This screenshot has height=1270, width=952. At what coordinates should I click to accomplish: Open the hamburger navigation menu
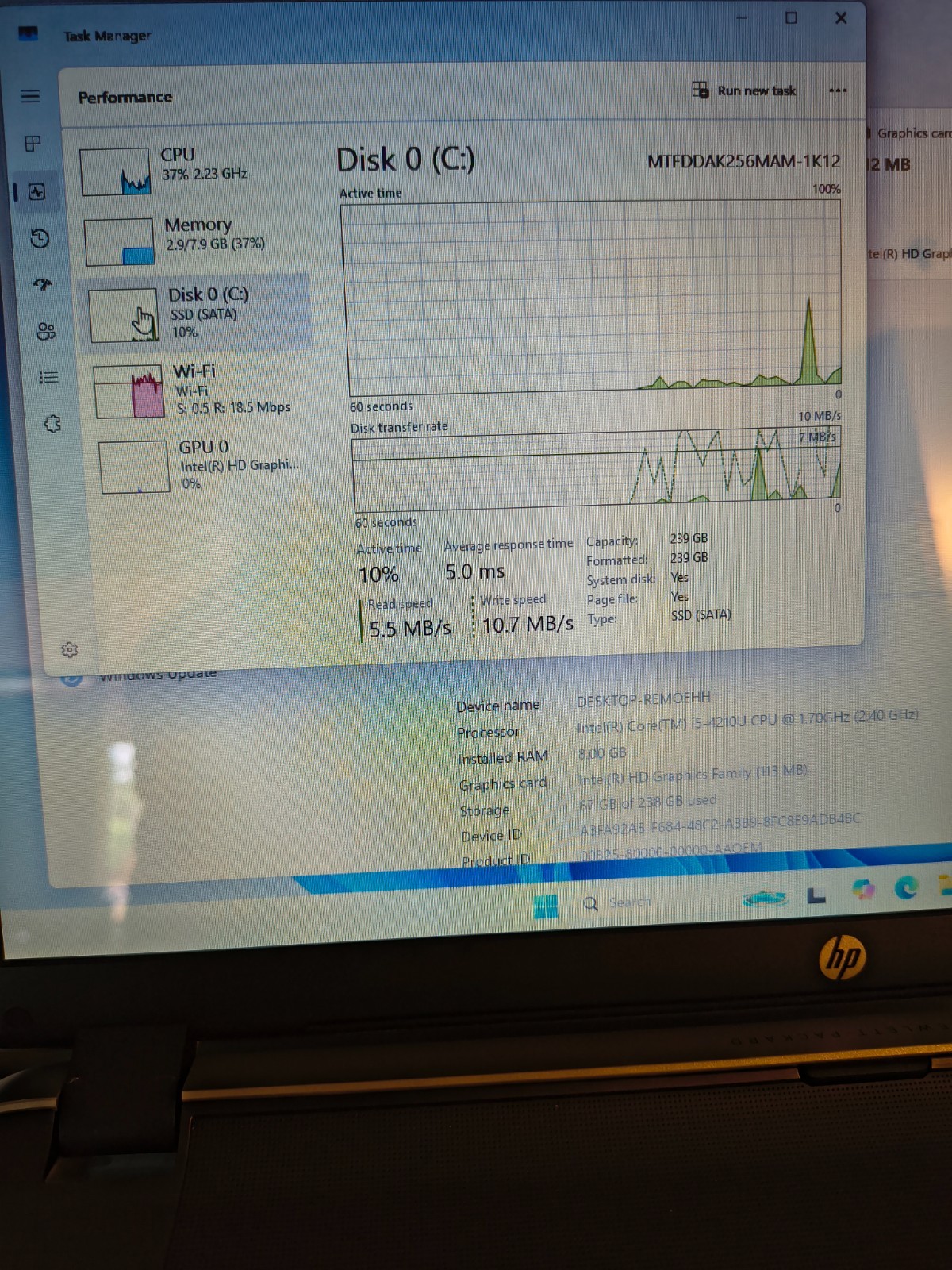tap(30, 96)
